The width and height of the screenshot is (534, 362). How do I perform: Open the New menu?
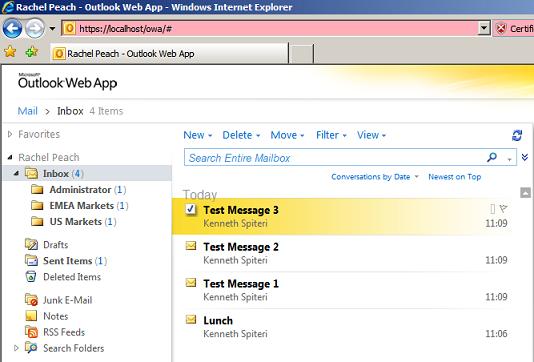tap(198, 135)
